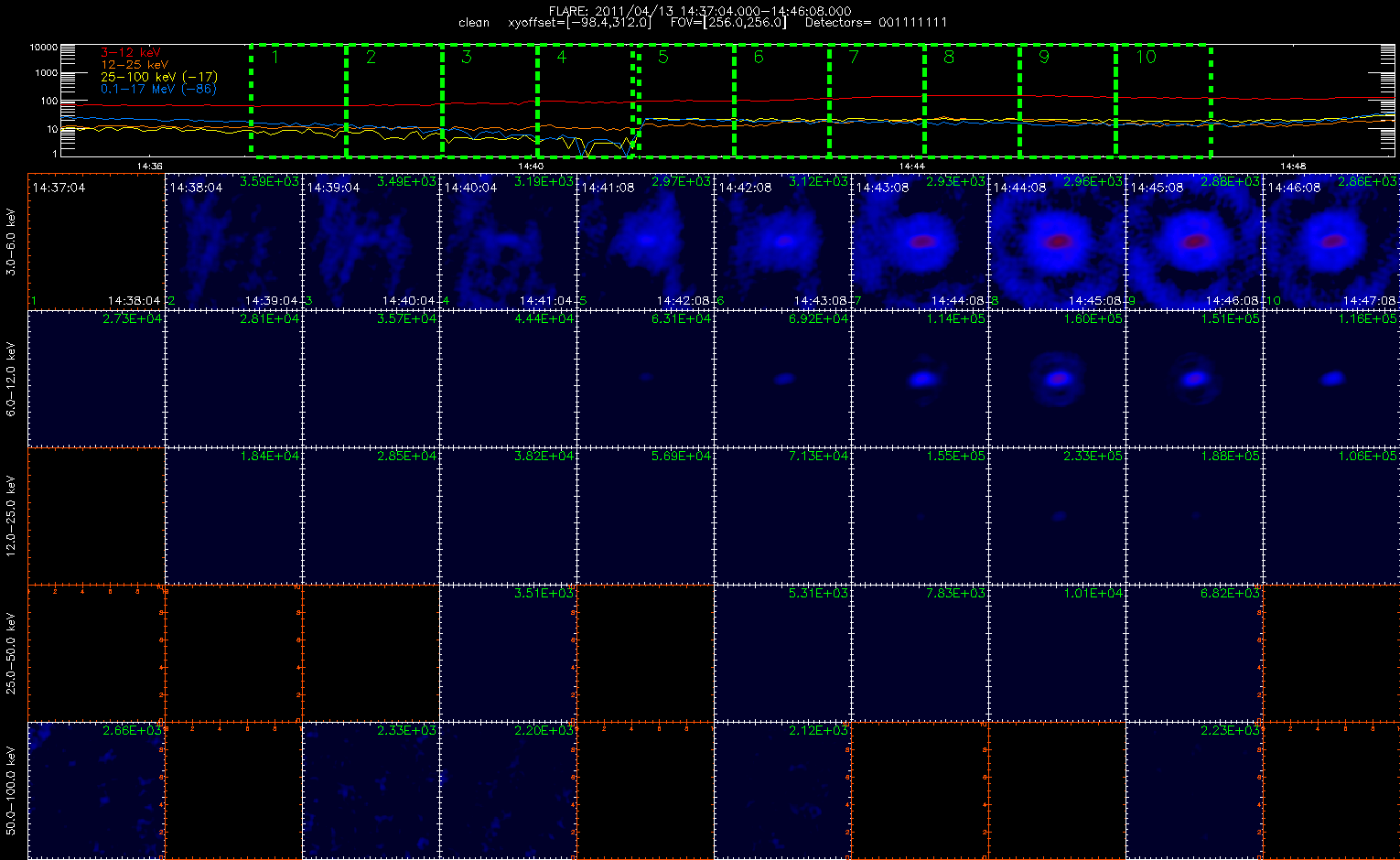
Task: Select the 3.0-6.0 keV image starting 14:40:04
Action: [508, 241]
